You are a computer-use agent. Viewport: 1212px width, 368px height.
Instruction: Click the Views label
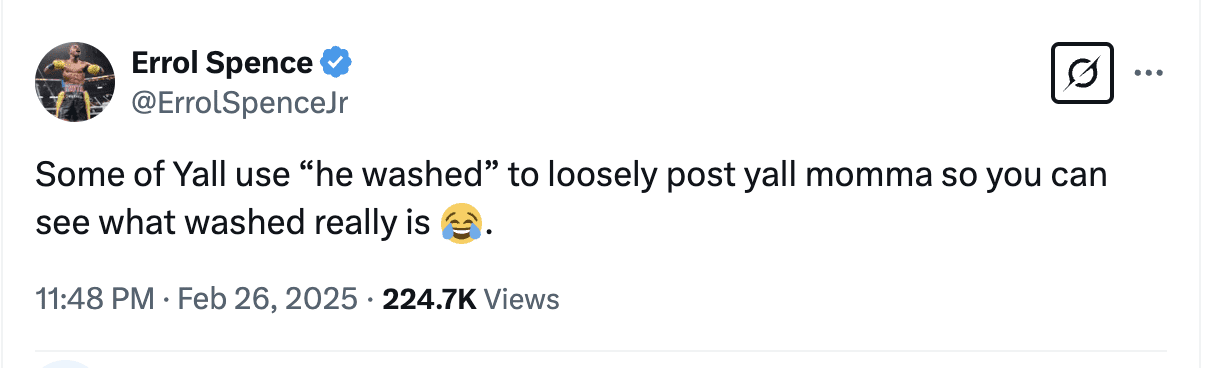coord(521,299)
